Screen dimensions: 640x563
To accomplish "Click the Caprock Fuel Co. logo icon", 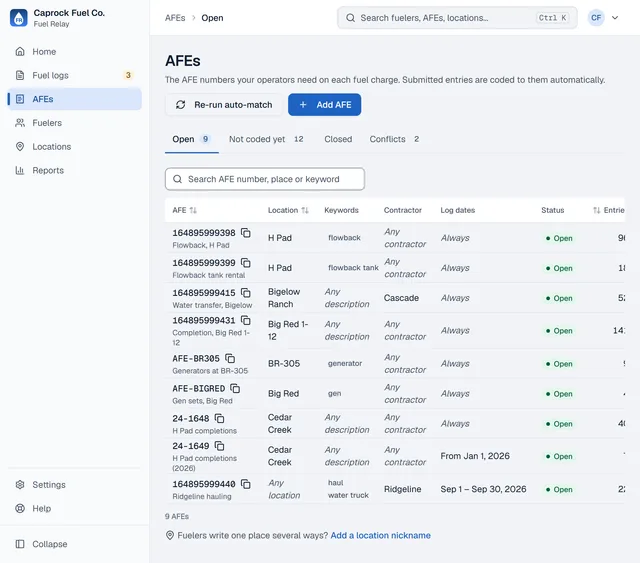I will pos(19,18).
